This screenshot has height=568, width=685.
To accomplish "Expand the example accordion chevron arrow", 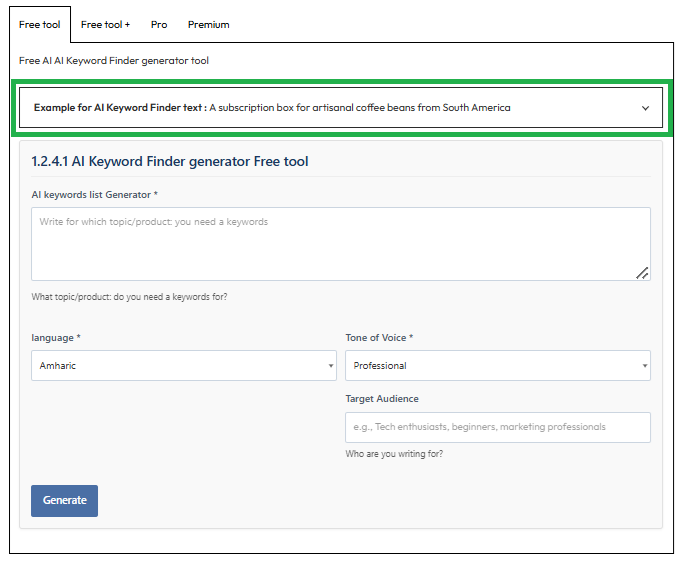I will [645, 108].
